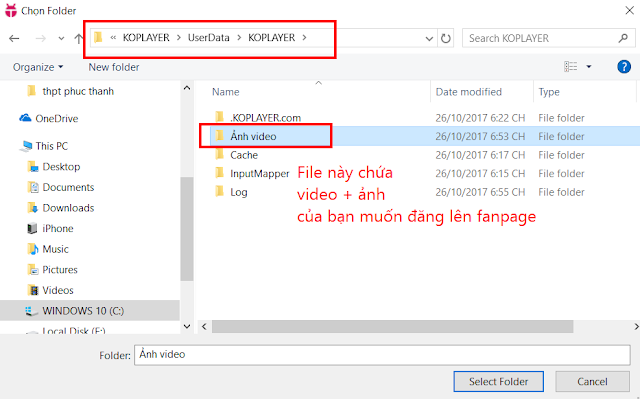Select This PC in navigation pane
This screenshot has height=399, width=640.
tap(51, 146)
